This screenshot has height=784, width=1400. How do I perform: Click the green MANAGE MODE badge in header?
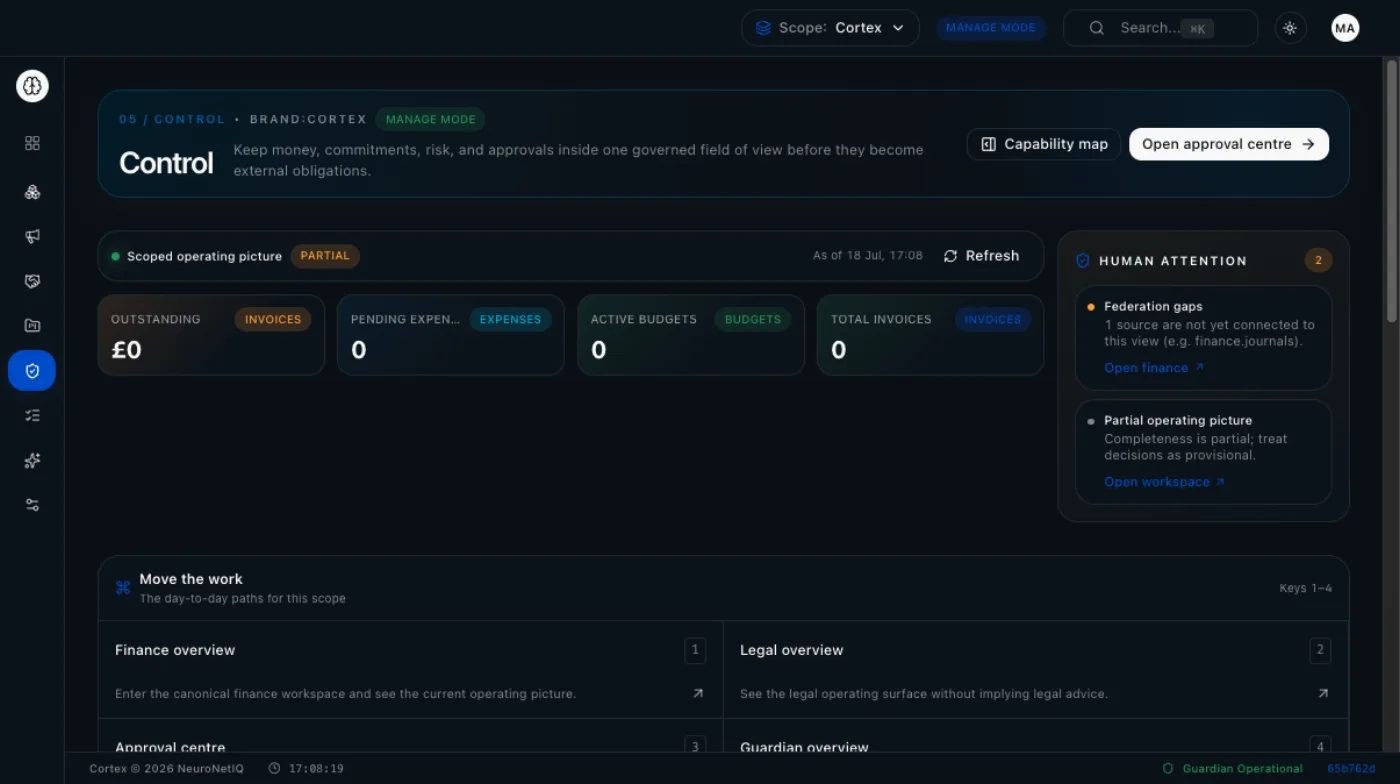coord(431,119)
